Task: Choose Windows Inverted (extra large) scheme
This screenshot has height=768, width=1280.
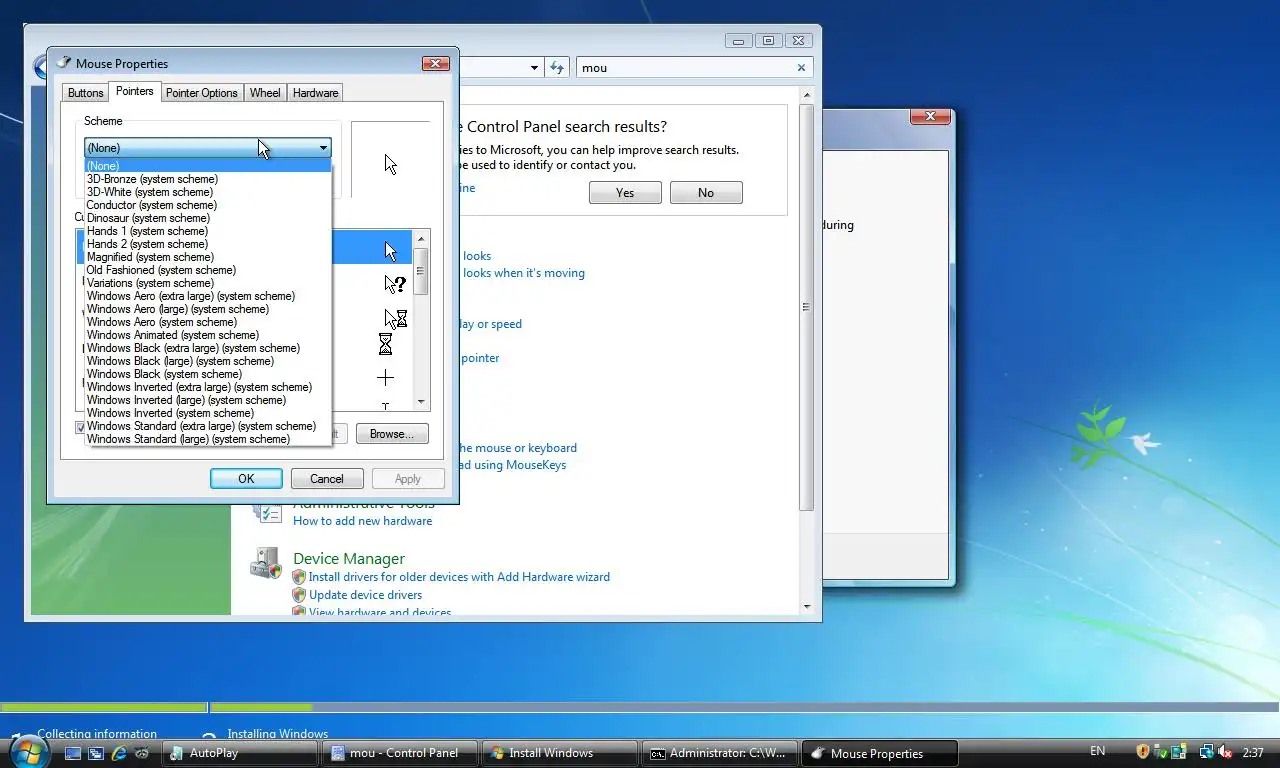Action: coord(207,387)
